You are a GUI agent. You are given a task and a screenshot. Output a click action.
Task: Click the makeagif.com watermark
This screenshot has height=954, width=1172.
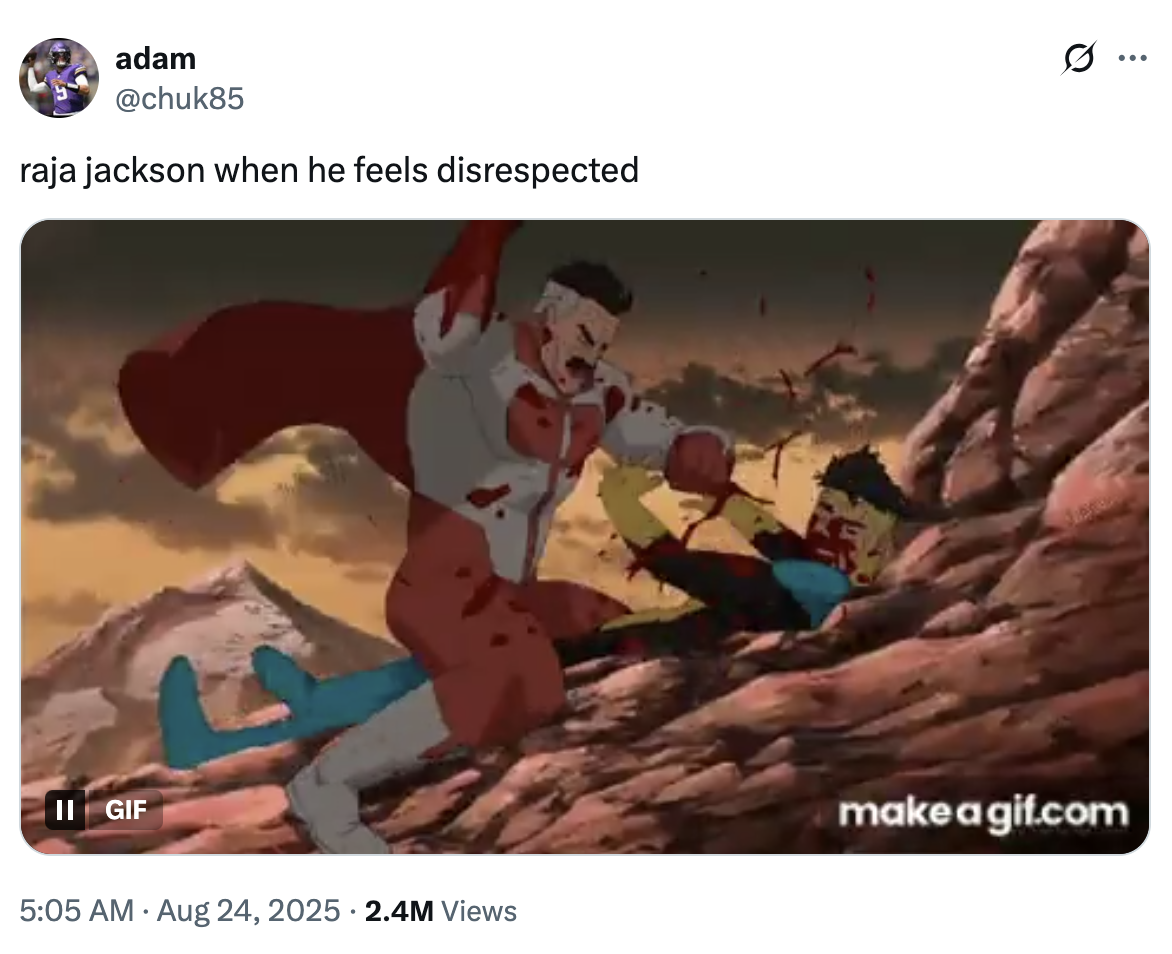click(x=983, y=813)
